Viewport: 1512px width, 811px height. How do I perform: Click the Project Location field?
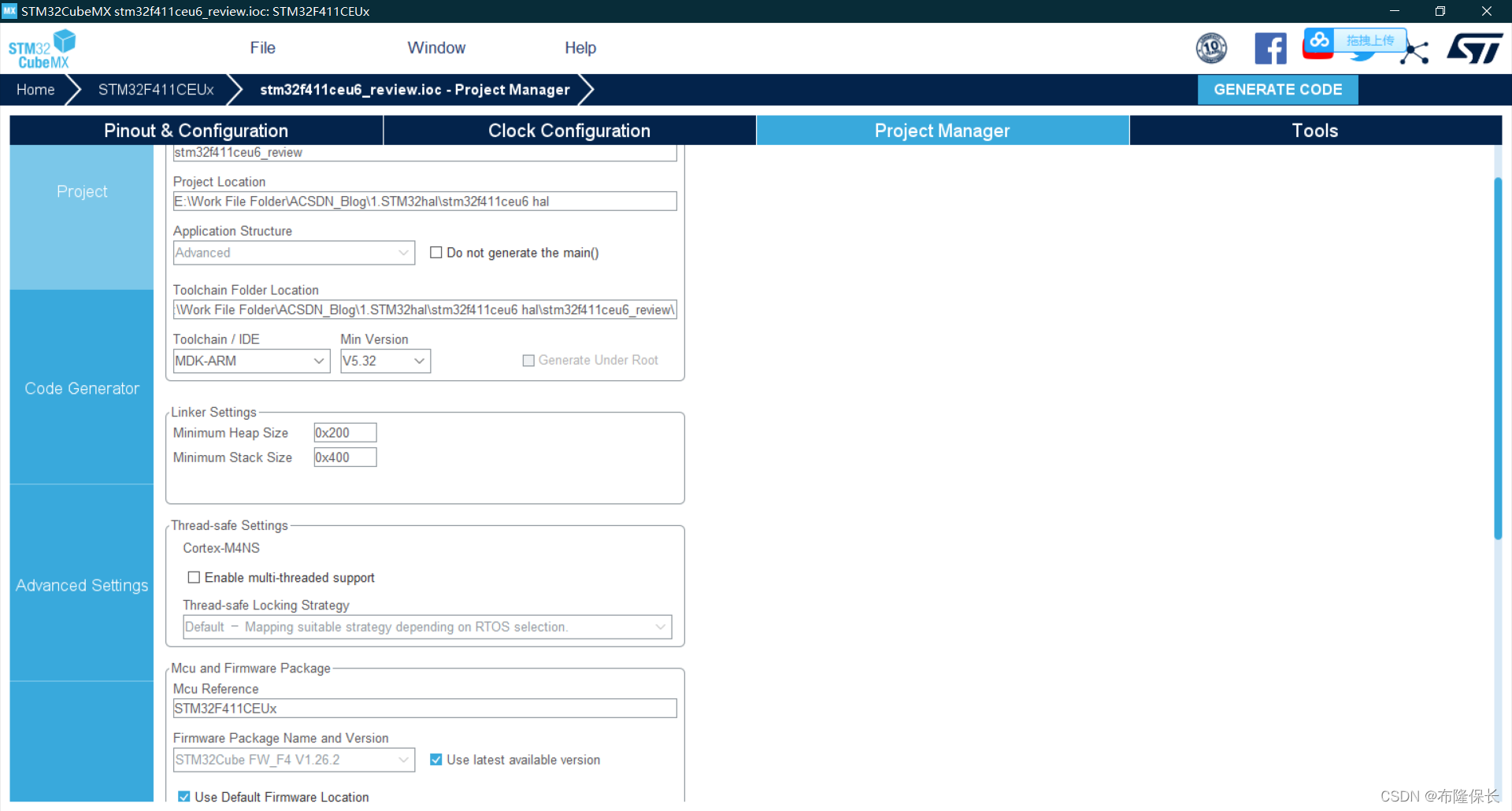pos(424,202)
